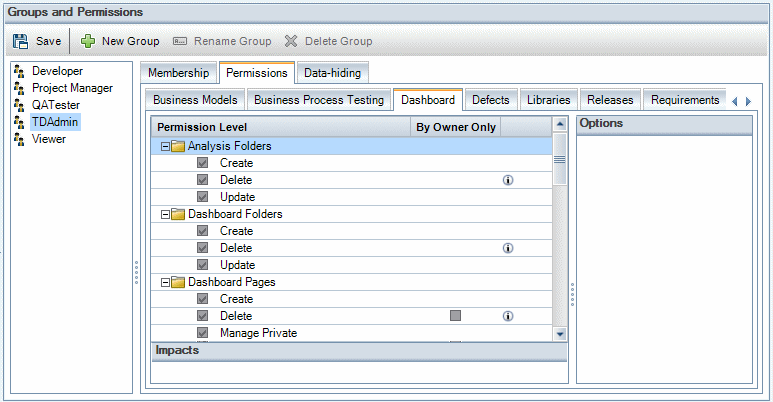773x402 pixels.
Task: Click the Save disk icon
Action: pos(21,41)
